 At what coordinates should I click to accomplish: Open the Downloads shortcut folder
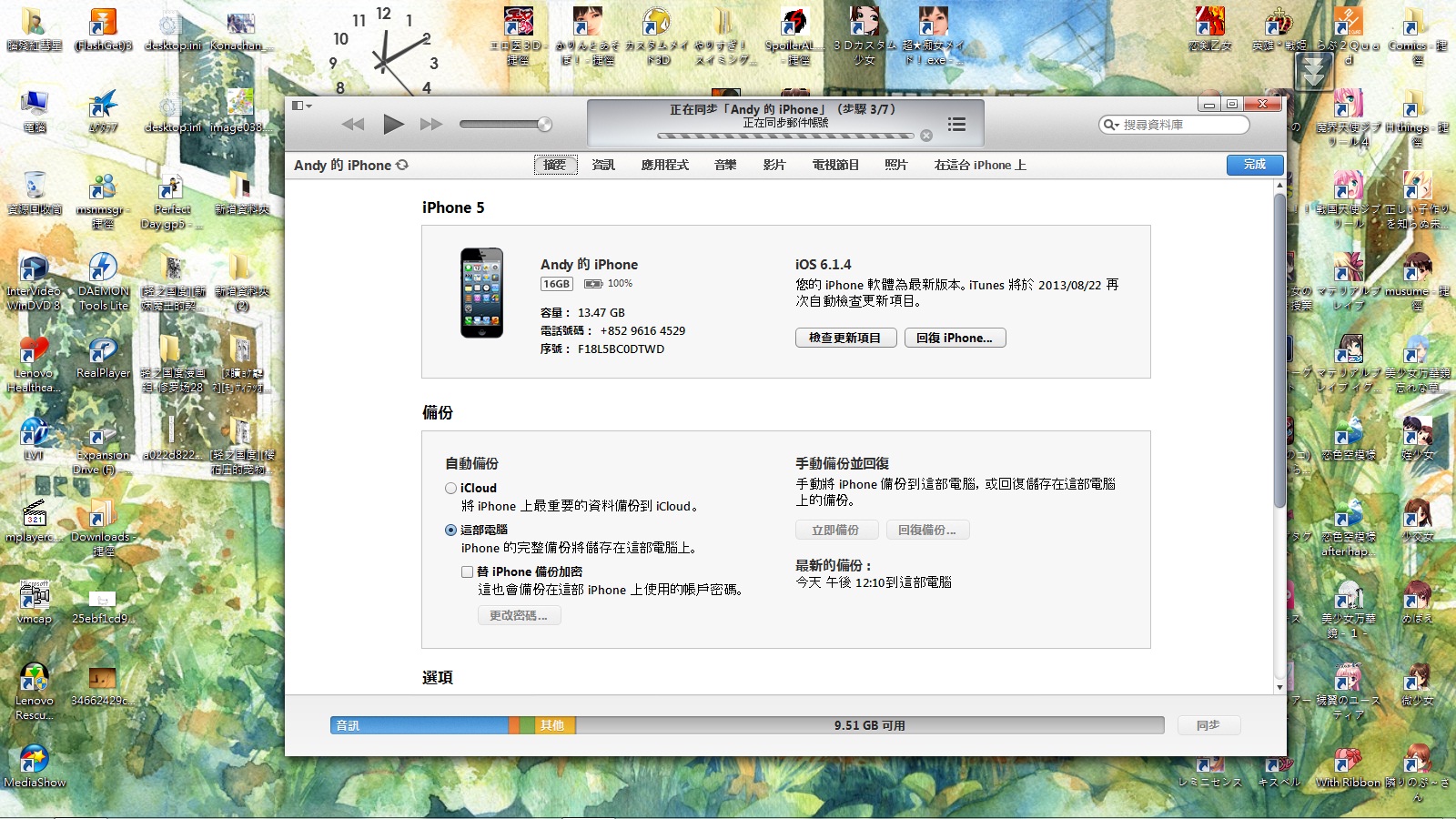pos(102,528)
